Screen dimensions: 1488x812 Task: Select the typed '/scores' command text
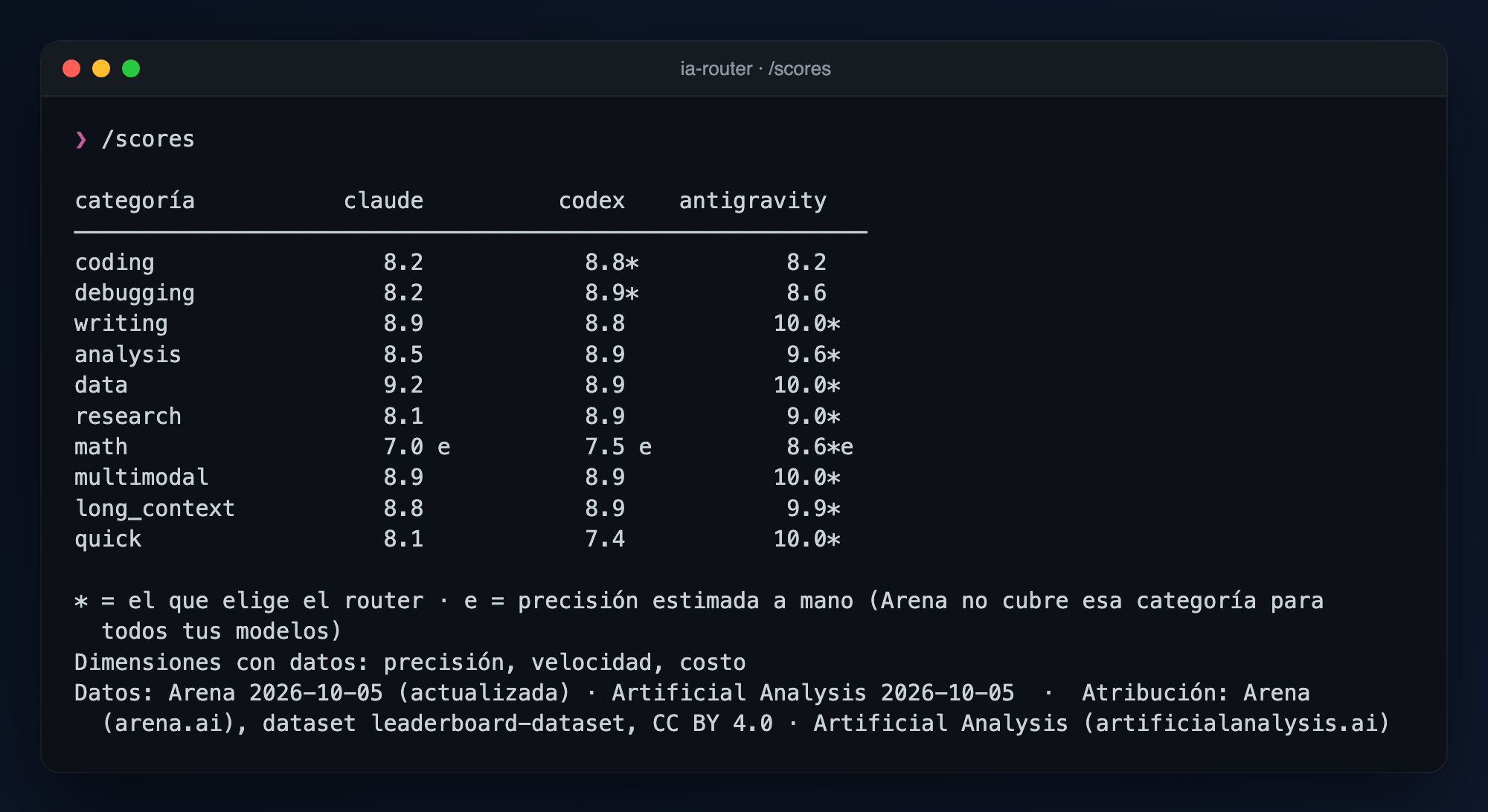148,139
